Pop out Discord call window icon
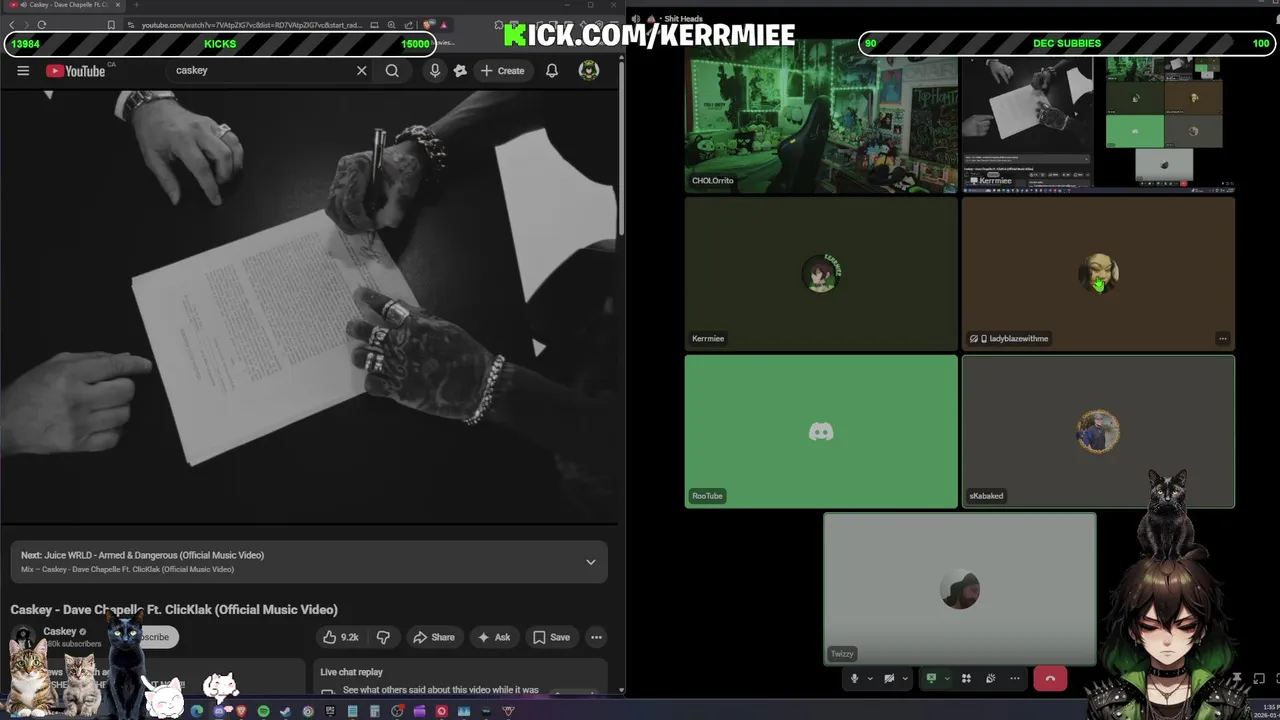The width and height of the screenshot is (1280, 720). coord(1258,679)
